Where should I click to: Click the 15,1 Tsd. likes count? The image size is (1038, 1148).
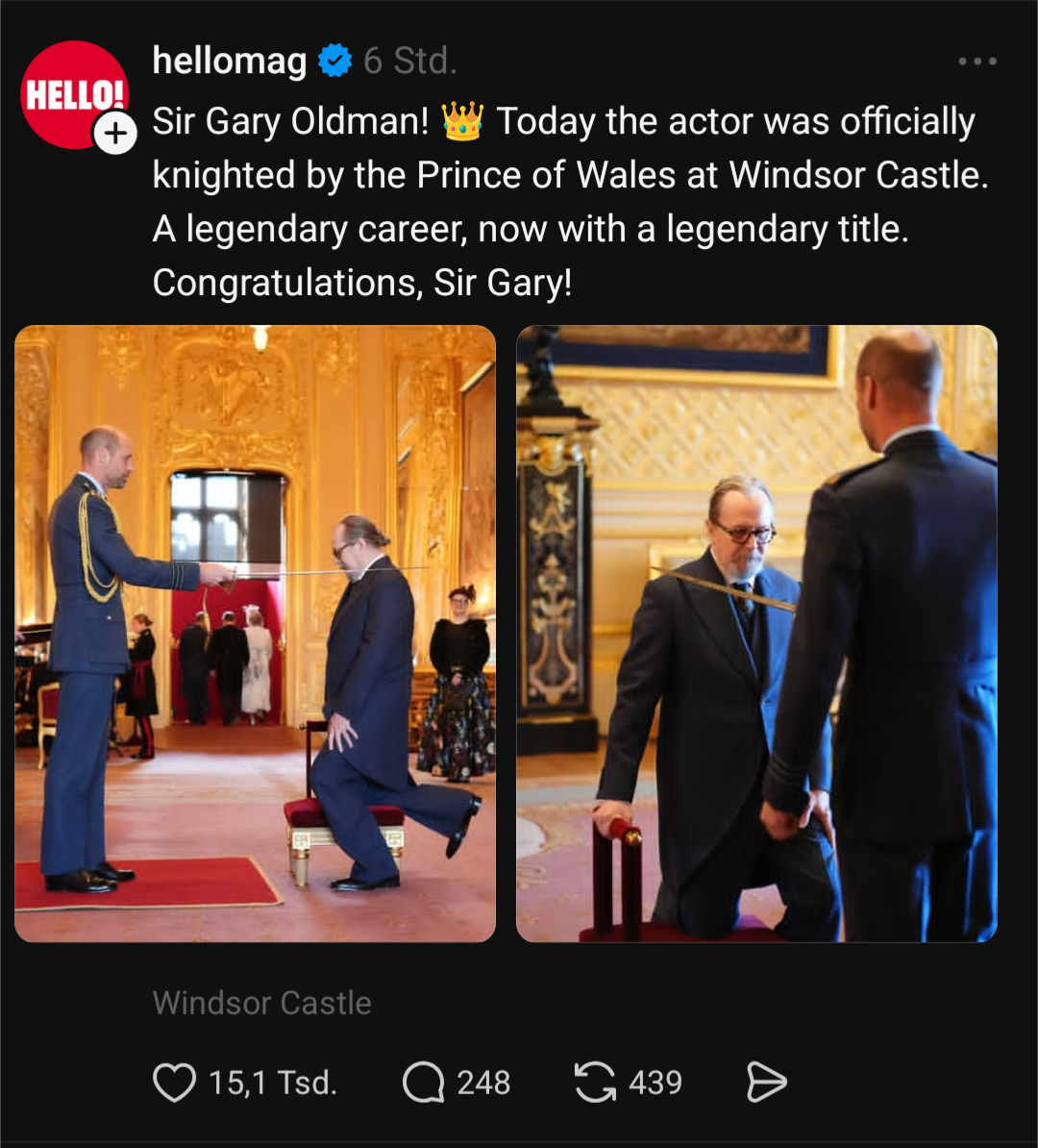tap(272, 1082)
